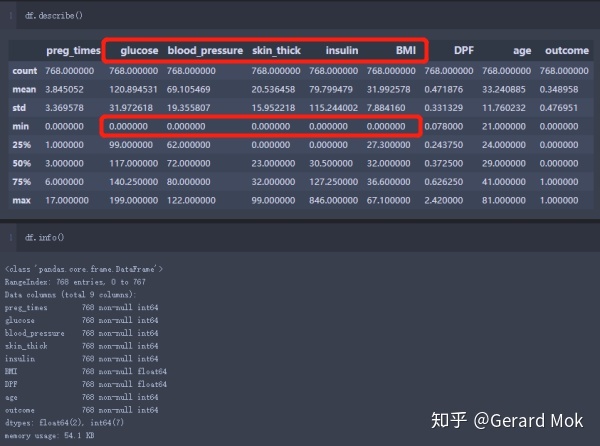600x446 pixels.
Task: Click the mean row label
Action: 24,90
